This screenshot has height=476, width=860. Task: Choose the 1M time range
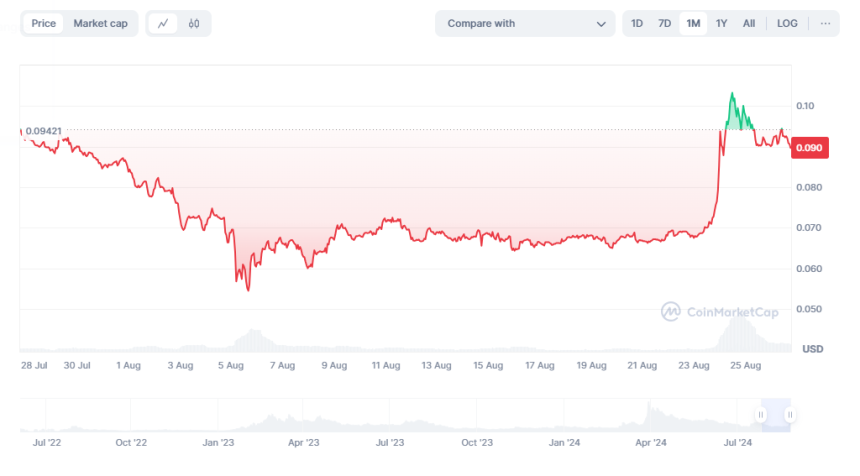pyautogui.click(x=692, y=23)
